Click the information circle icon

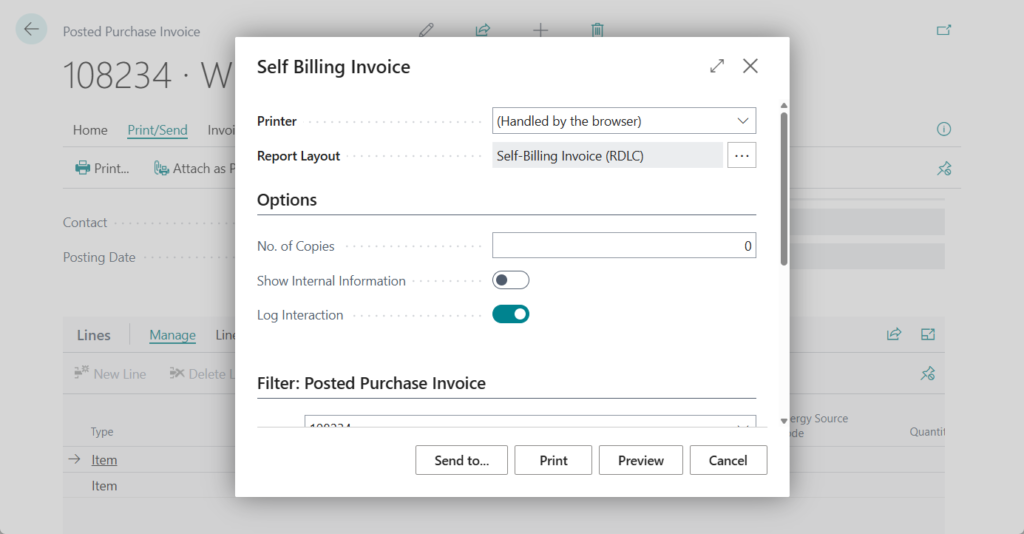click(943, 129)
